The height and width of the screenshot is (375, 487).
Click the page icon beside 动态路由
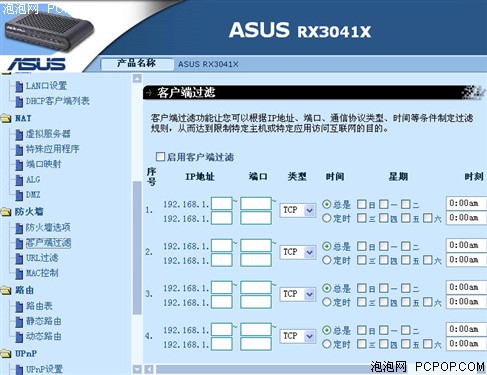tap(19, 337)
